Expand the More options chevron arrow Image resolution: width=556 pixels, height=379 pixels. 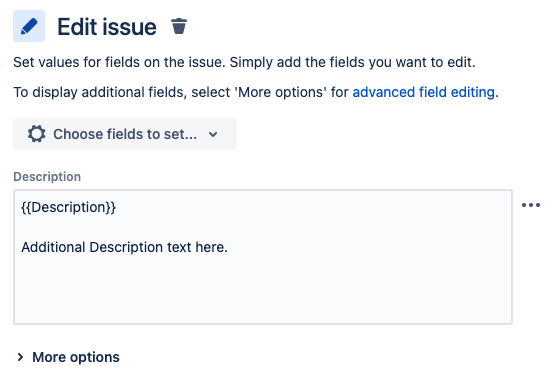pos(20,357)
